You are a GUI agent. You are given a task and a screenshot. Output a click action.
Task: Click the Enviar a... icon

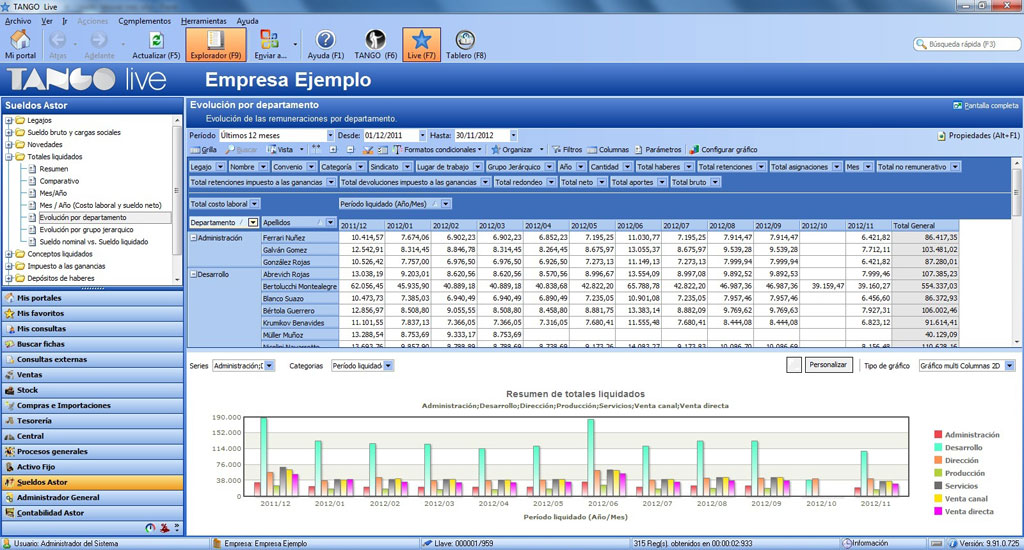(x=269, y=40)
